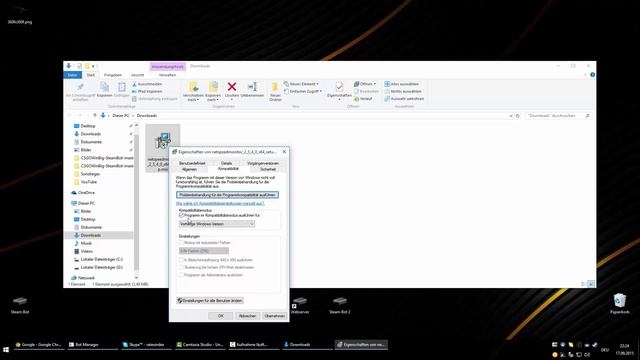
Task: Click the Windows Start button
Action: click(6, 350)
